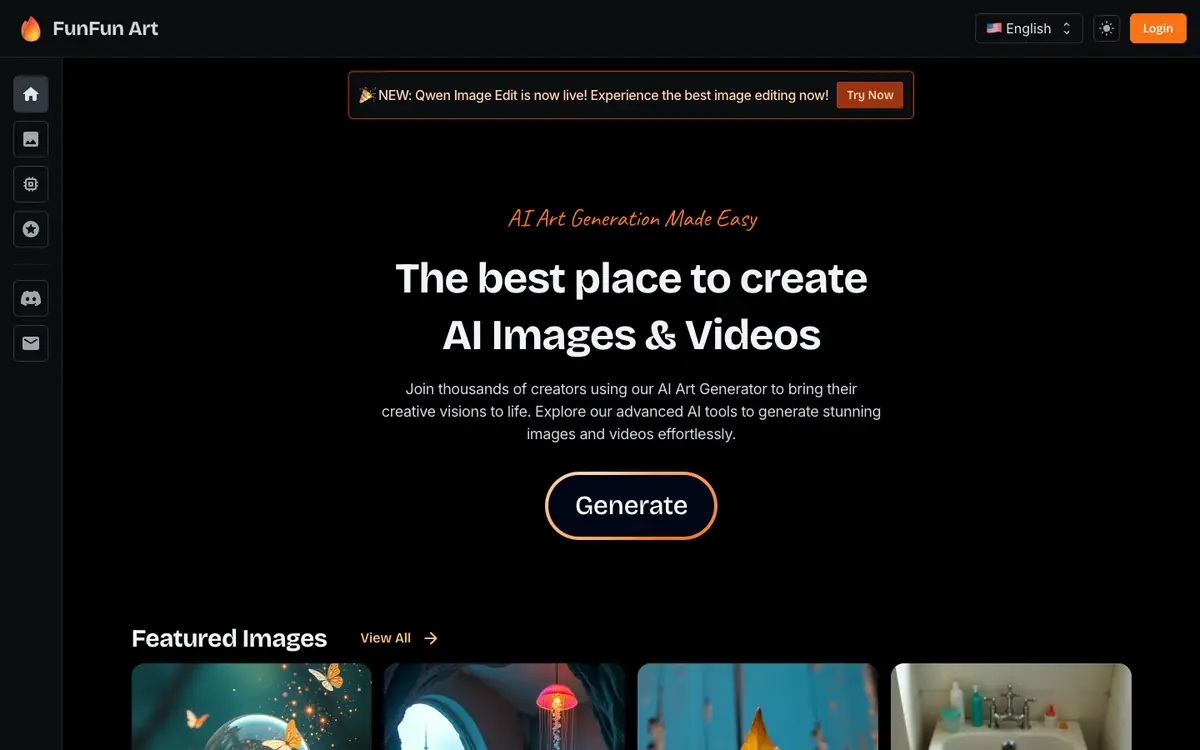Open the blue wooden wall featured image
1200x750 pixels.
758,706
